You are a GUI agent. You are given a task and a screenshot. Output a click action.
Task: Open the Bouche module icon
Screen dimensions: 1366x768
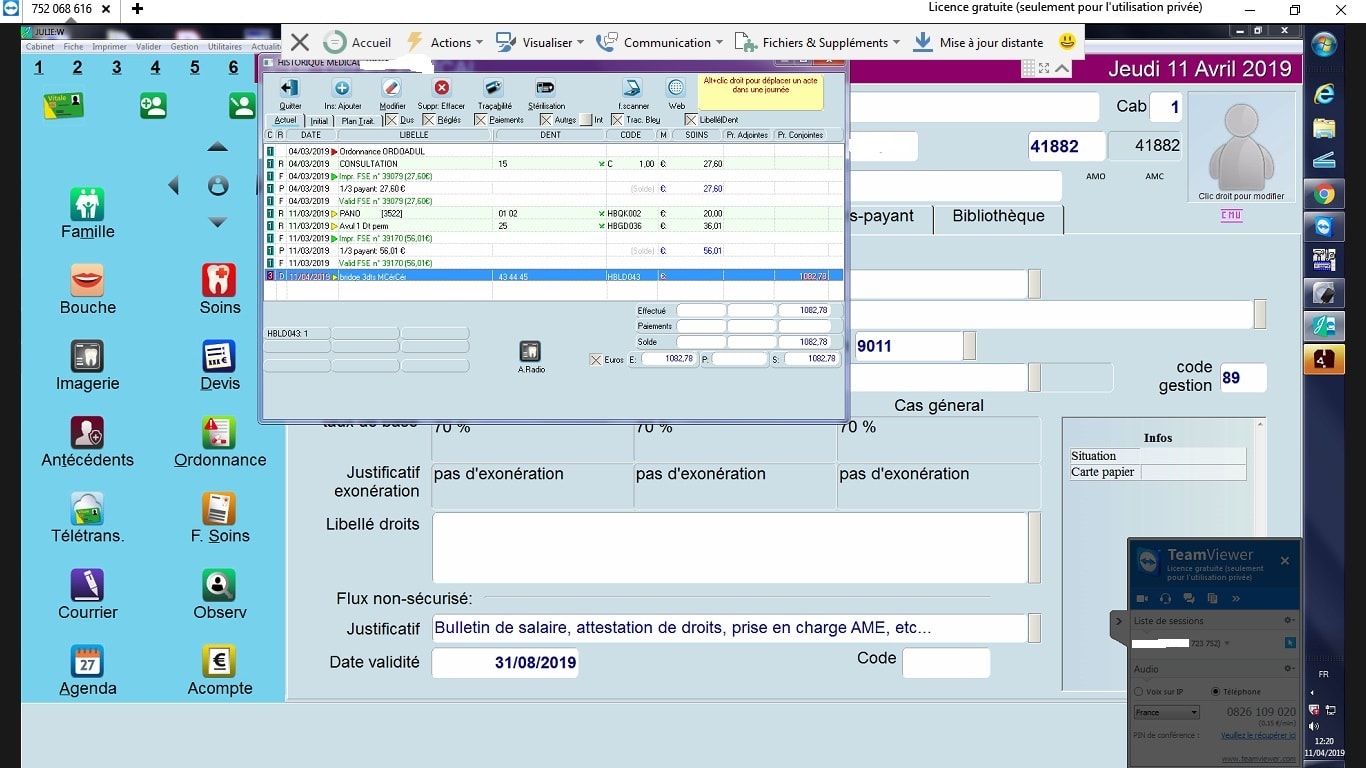pos(88,279)
